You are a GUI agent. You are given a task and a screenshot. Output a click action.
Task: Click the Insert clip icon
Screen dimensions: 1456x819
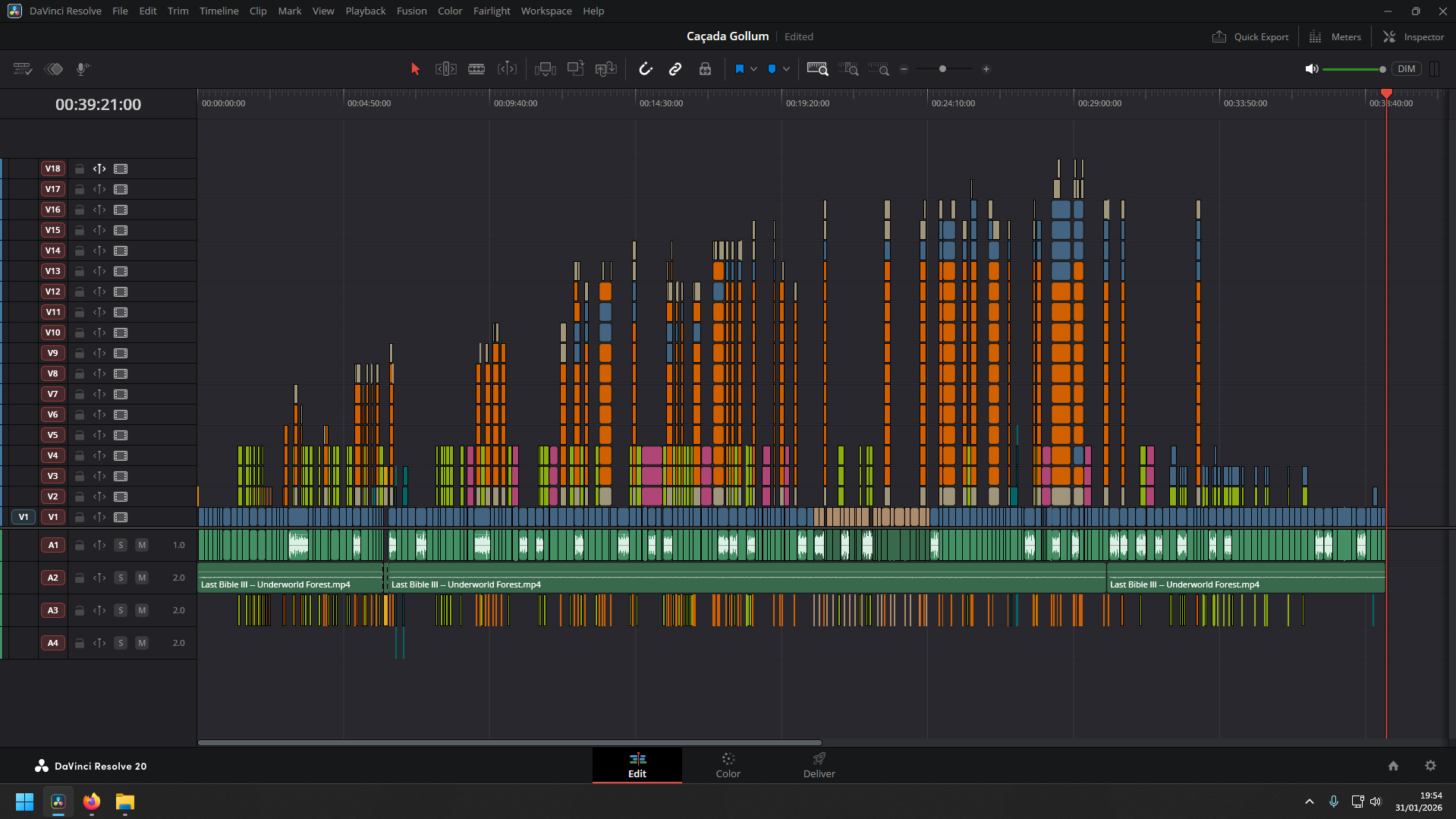click(545, 69)
